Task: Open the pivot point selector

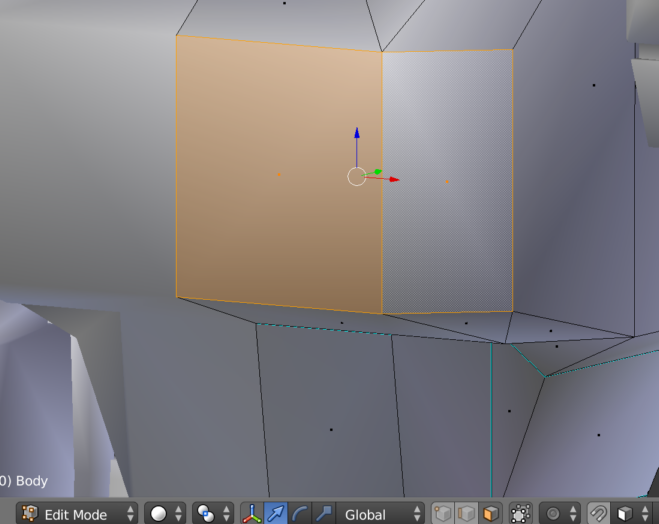Action: 211,514
